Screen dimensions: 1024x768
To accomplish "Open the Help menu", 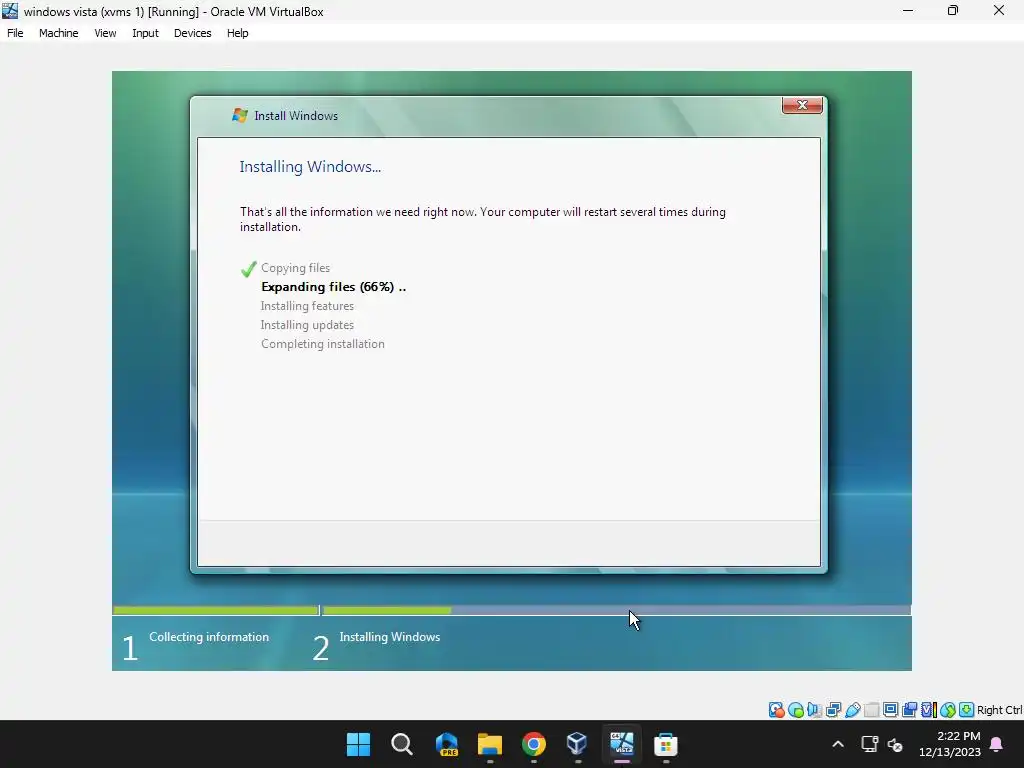I will coord(238,33).
